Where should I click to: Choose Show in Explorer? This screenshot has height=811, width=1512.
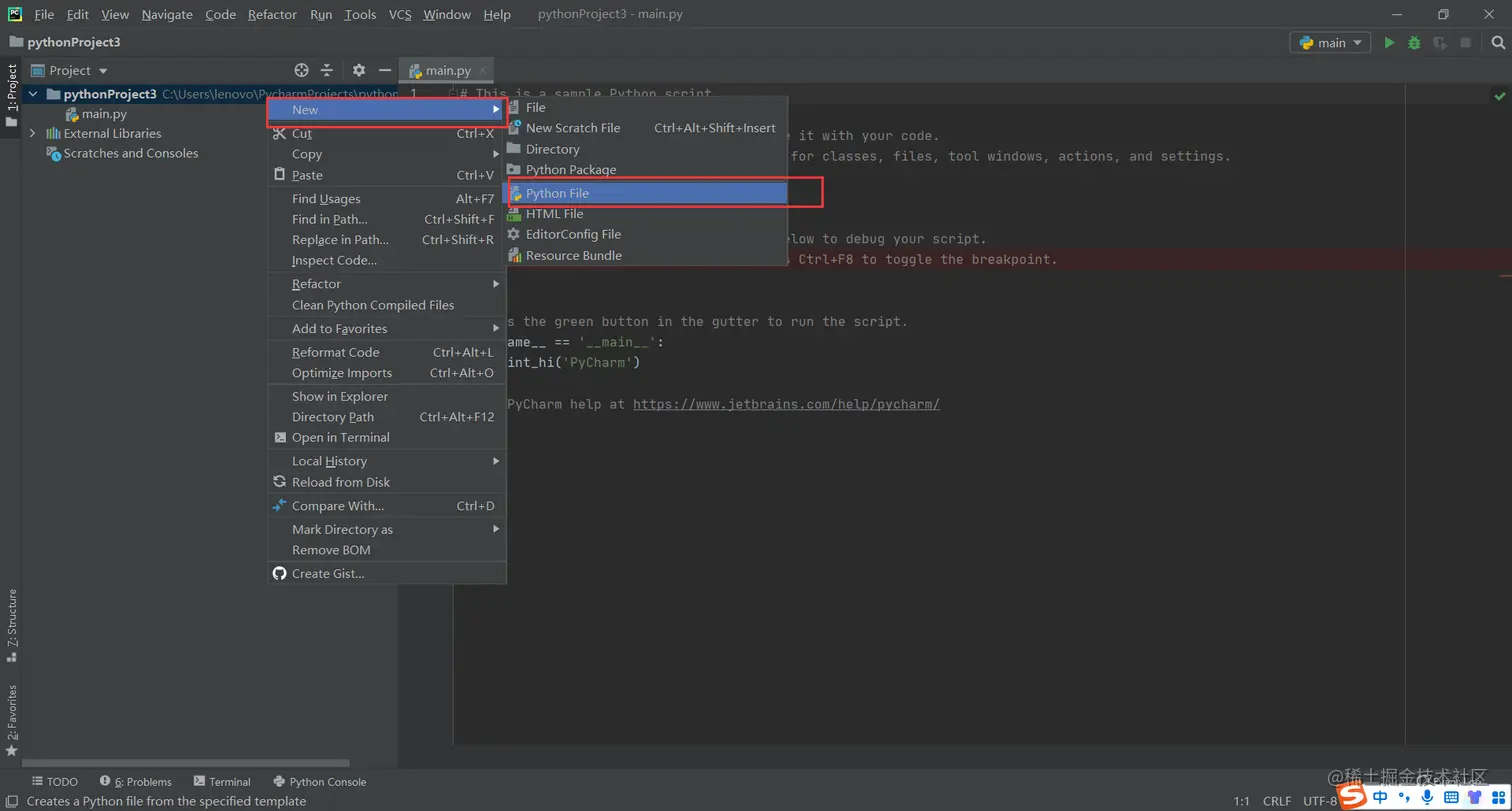tap(386, 396)
